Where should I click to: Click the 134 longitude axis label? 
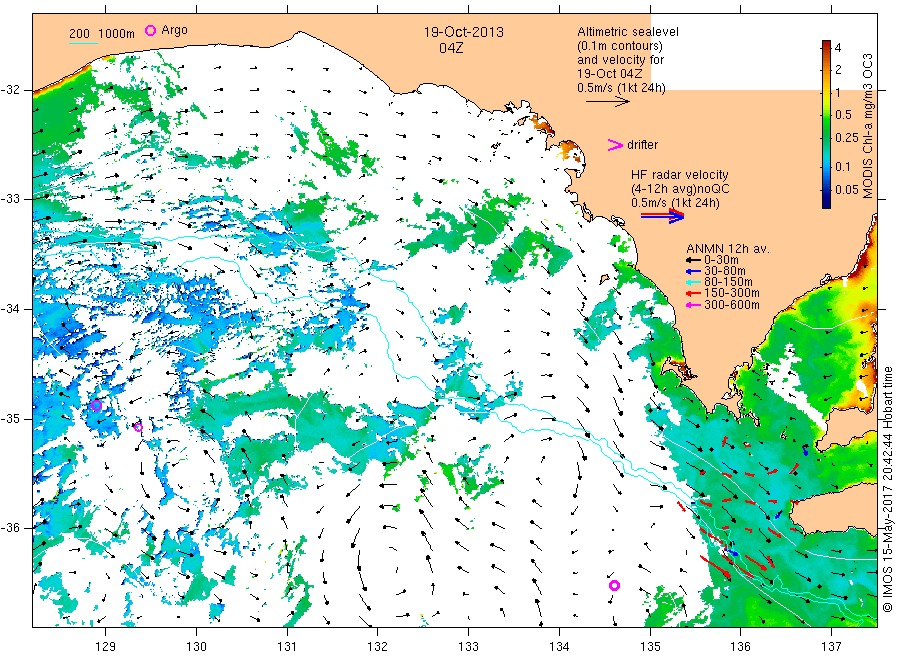click(x=559, y=647)
